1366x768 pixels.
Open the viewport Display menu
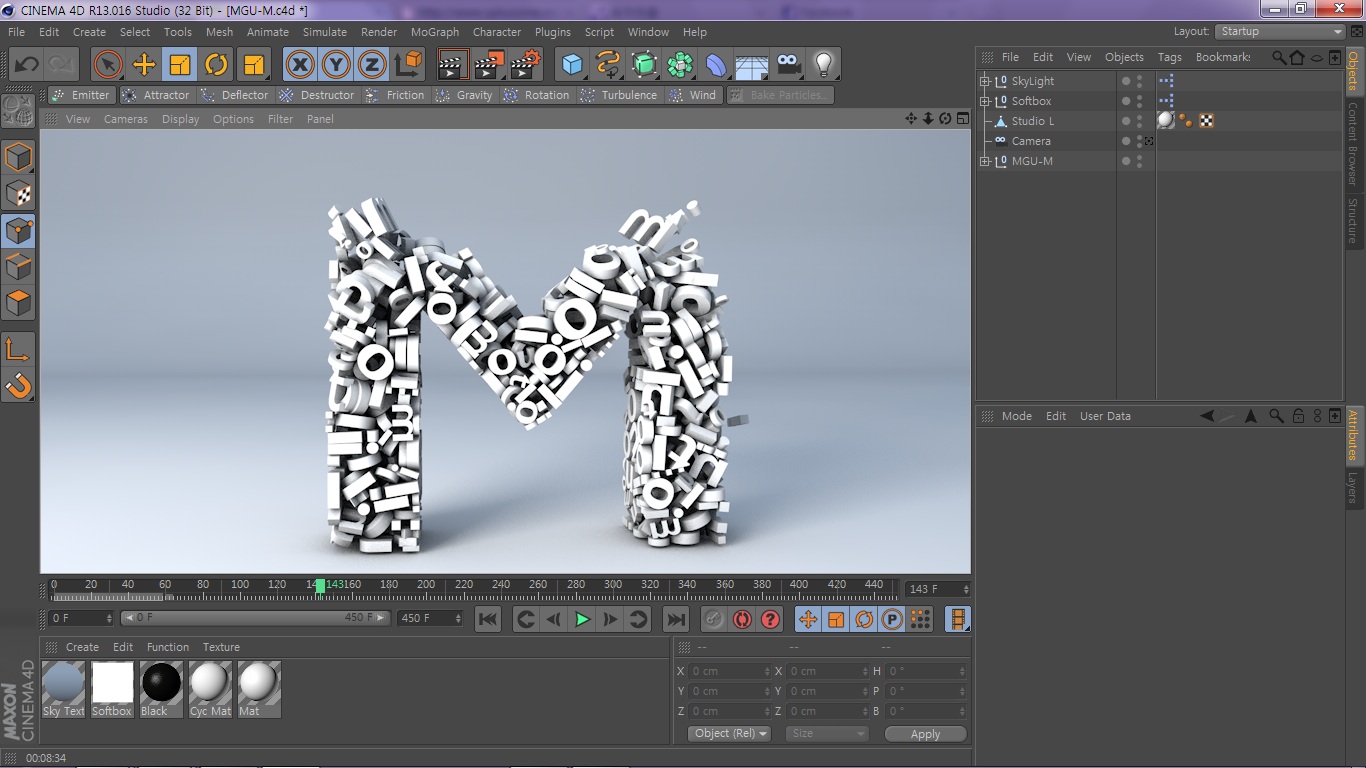tap(181, 119)
